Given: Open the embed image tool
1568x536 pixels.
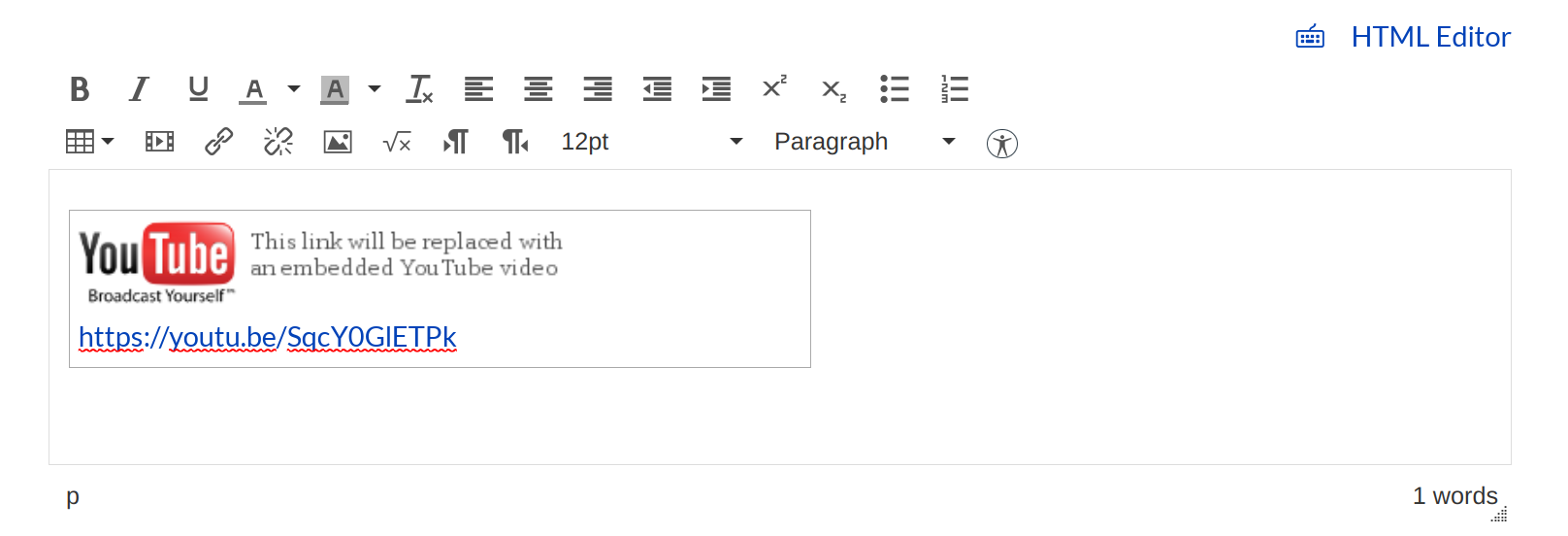Looking at the screenshot, I should pyautogui.click(x=338, y=142).
